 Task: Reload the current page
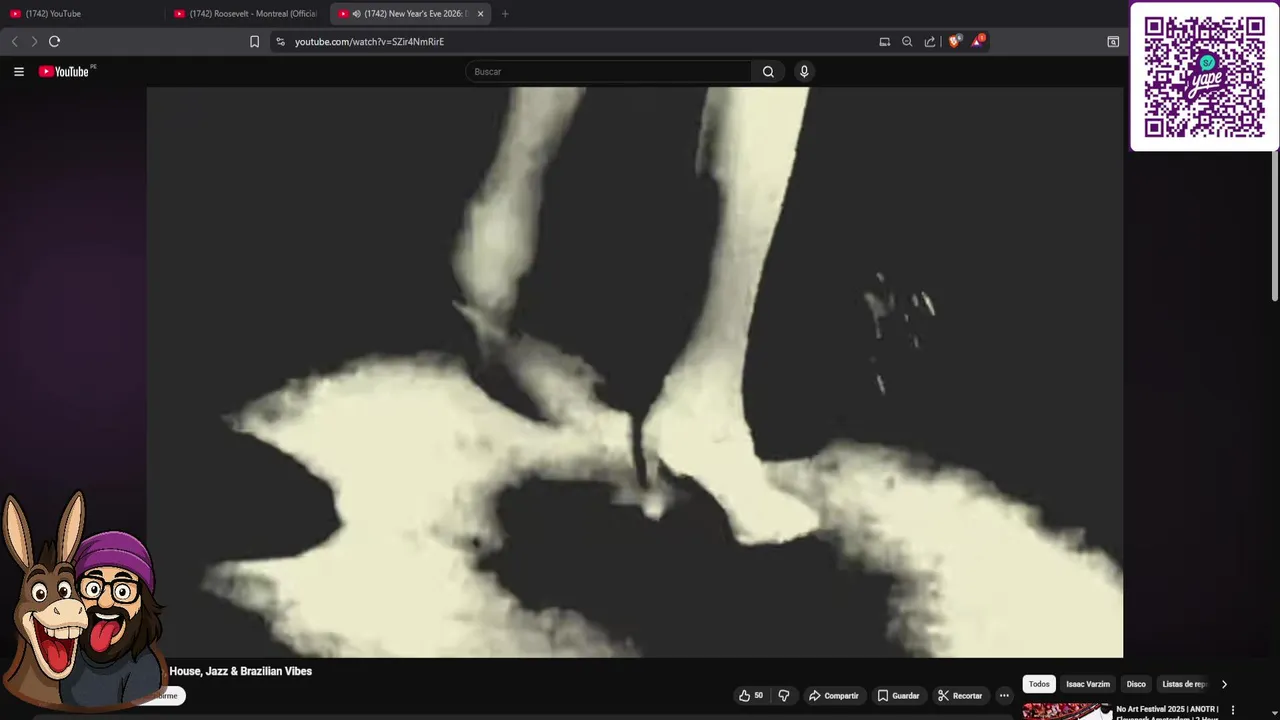54,41
